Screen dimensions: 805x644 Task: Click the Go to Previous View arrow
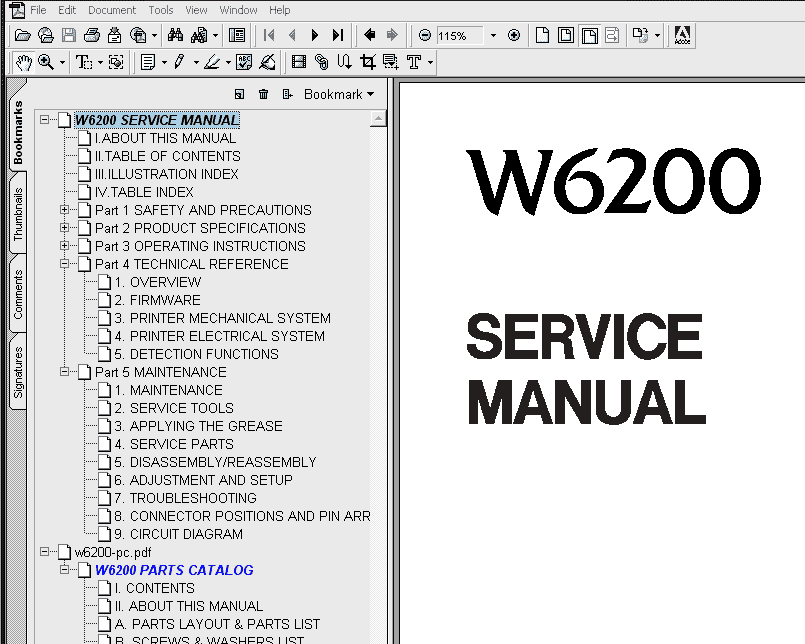pyautogui.click(x=369, y=35)
